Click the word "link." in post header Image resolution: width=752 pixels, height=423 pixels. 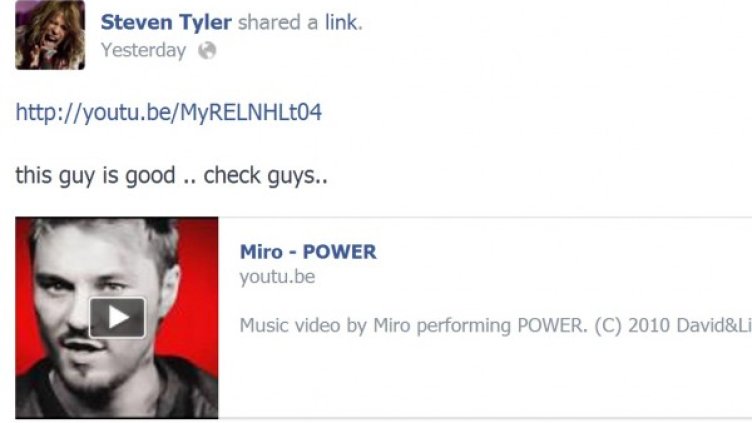coord(344,22)
